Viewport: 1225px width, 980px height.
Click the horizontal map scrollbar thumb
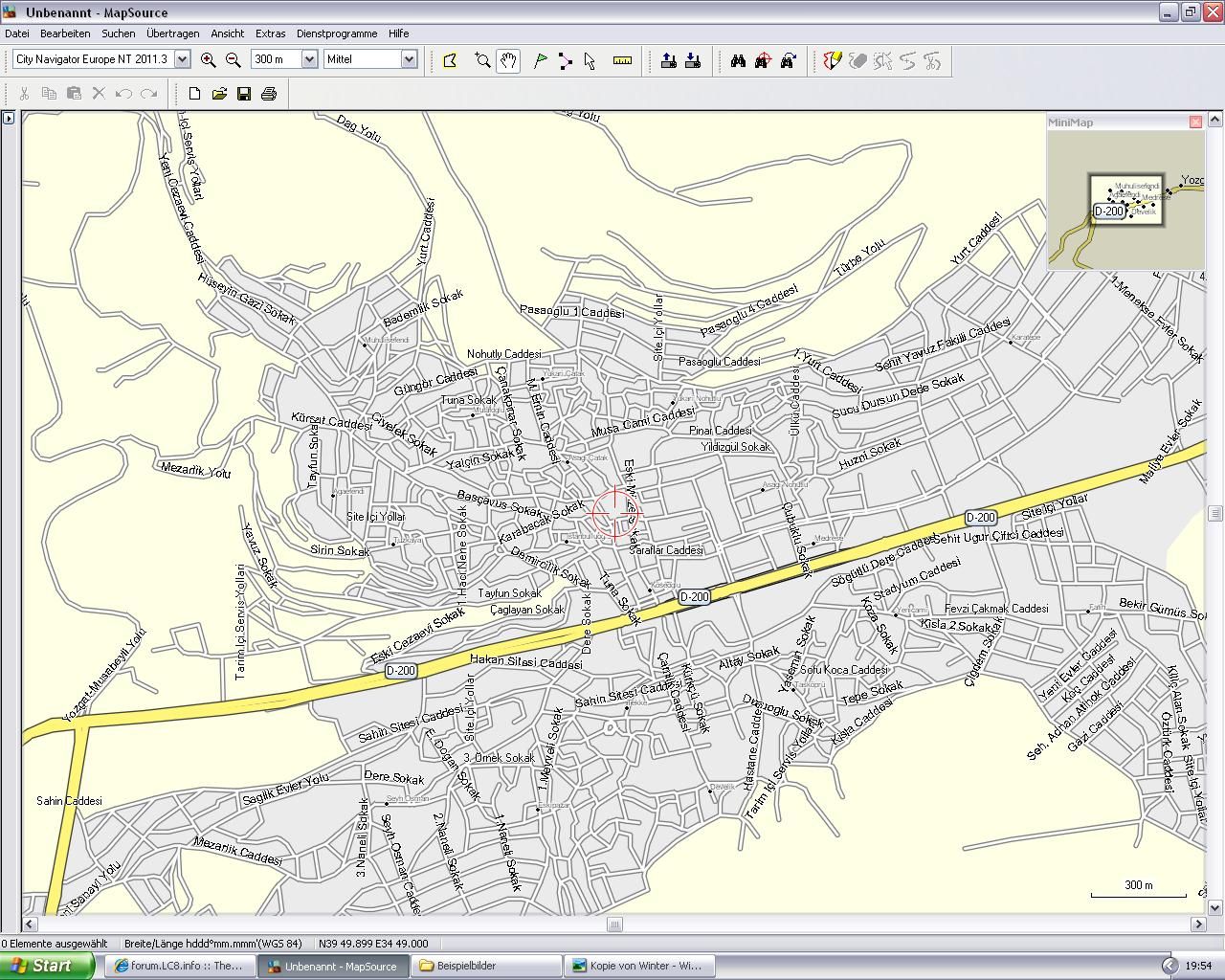pyautogui.click(x=614, y=924)
